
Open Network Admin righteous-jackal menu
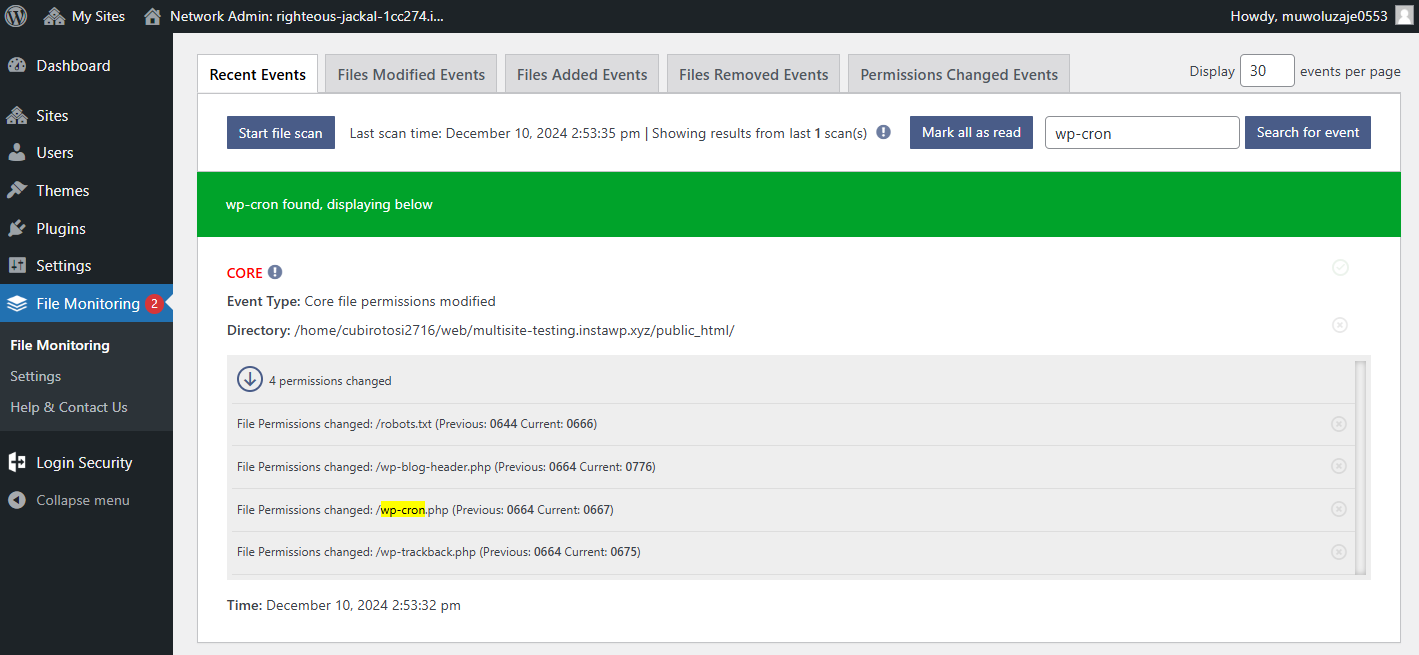(294, 16)
